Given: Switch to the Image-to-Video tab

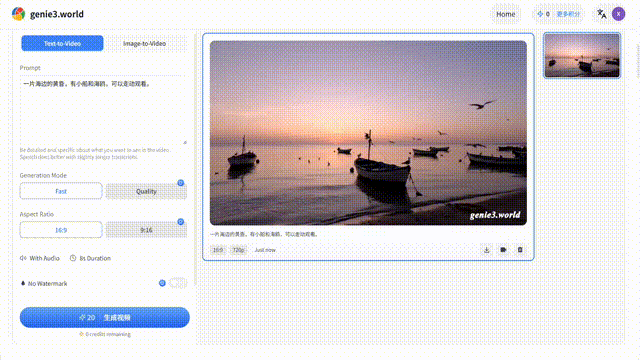Looking at the screenshot, I should 144,43.
